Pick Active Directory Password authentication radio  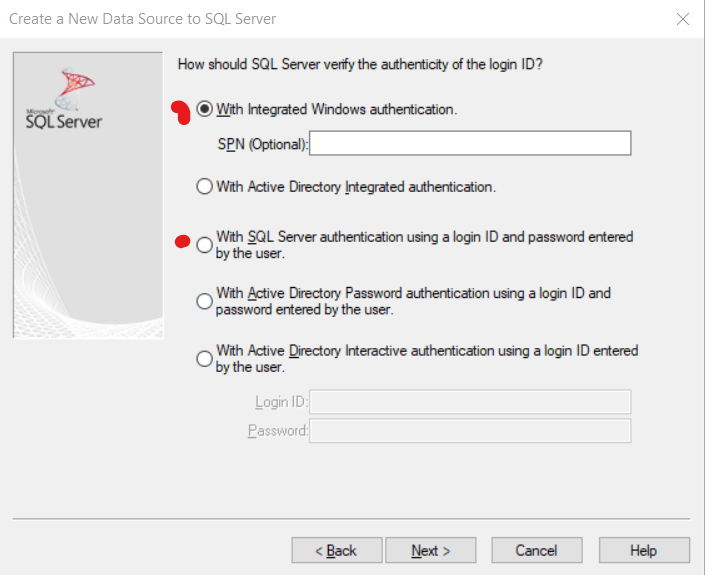205,300
